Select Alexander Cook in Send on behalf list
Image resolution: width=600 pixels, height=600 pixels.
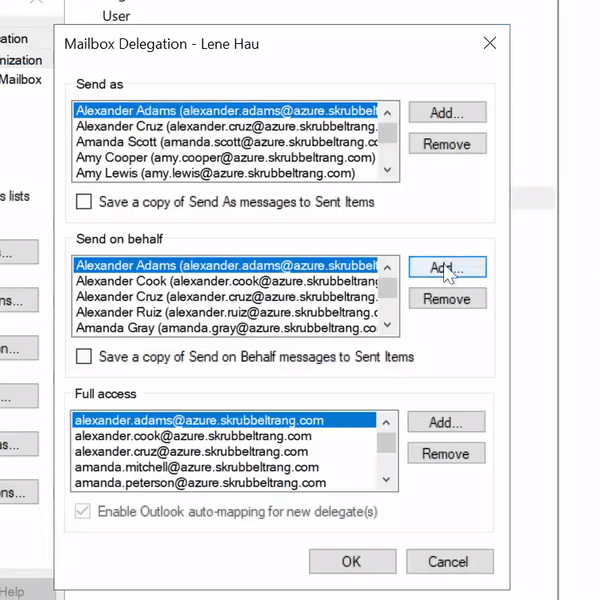226,281
